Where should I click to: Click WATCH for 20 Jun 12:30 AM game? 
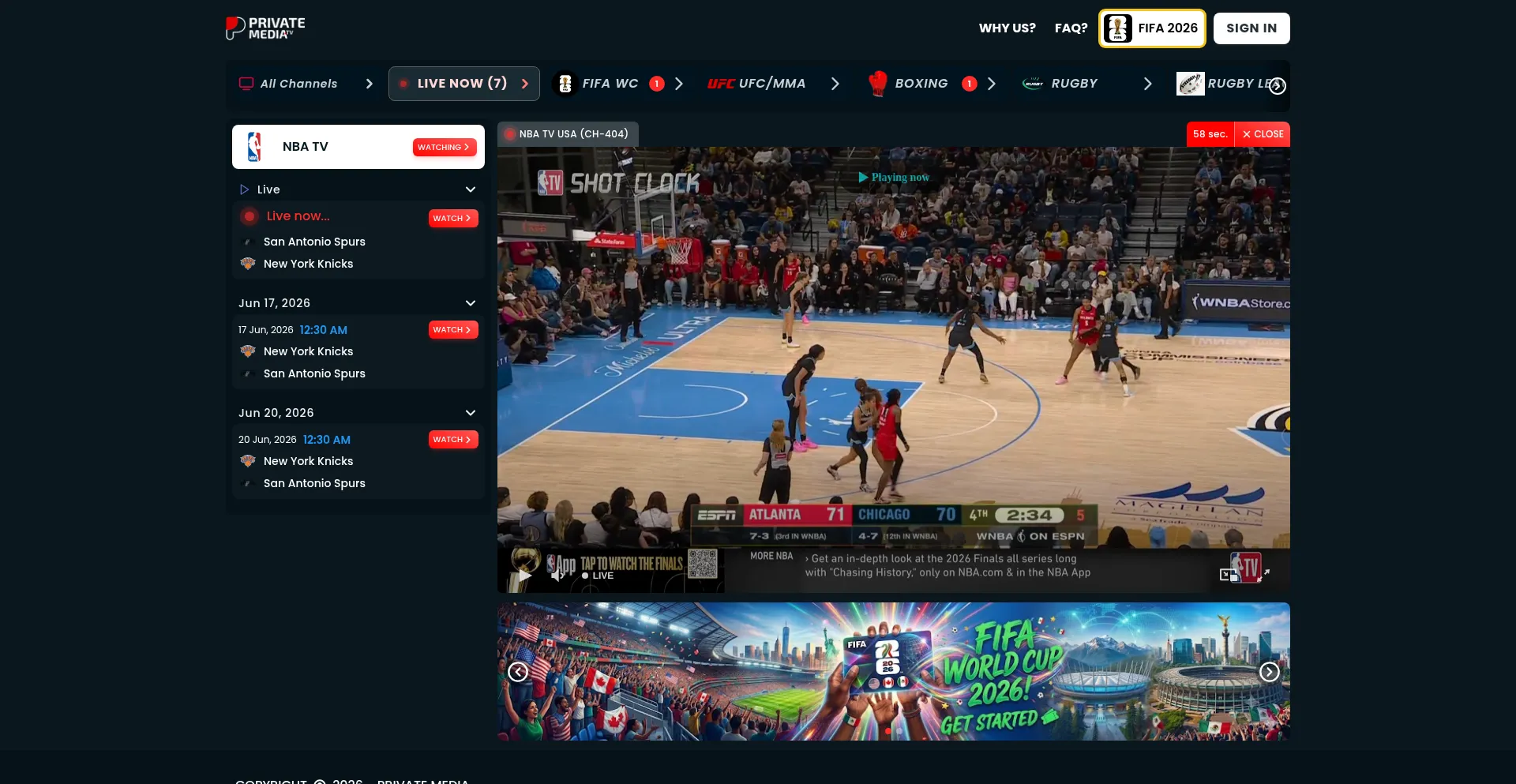point(453,440)
